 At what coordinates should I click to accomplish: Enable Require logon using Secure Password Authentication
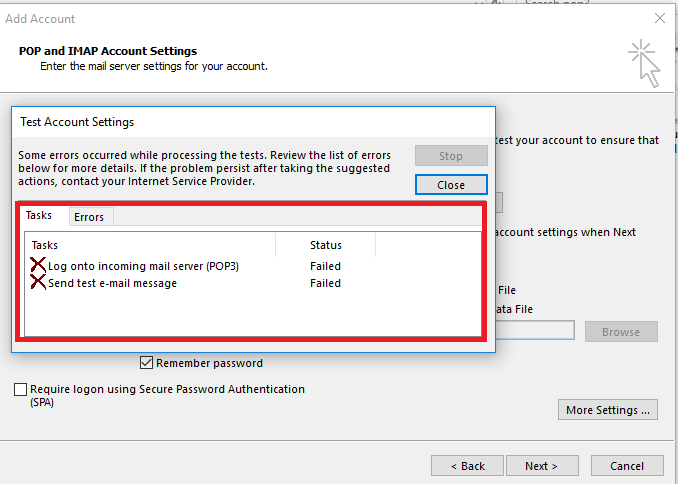[21, 390]
